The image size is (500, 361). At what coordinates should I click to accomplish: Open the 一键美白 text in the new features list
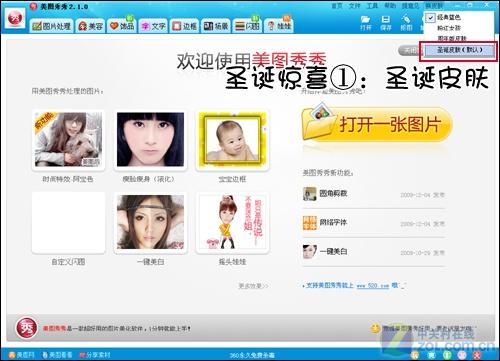coord(333,251)
